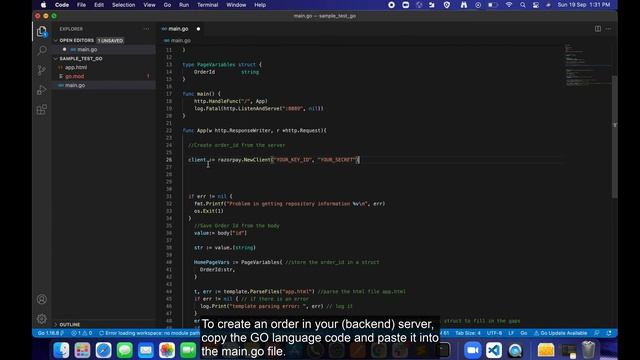Click Go Update Available notice

click(x=560, y=333)
